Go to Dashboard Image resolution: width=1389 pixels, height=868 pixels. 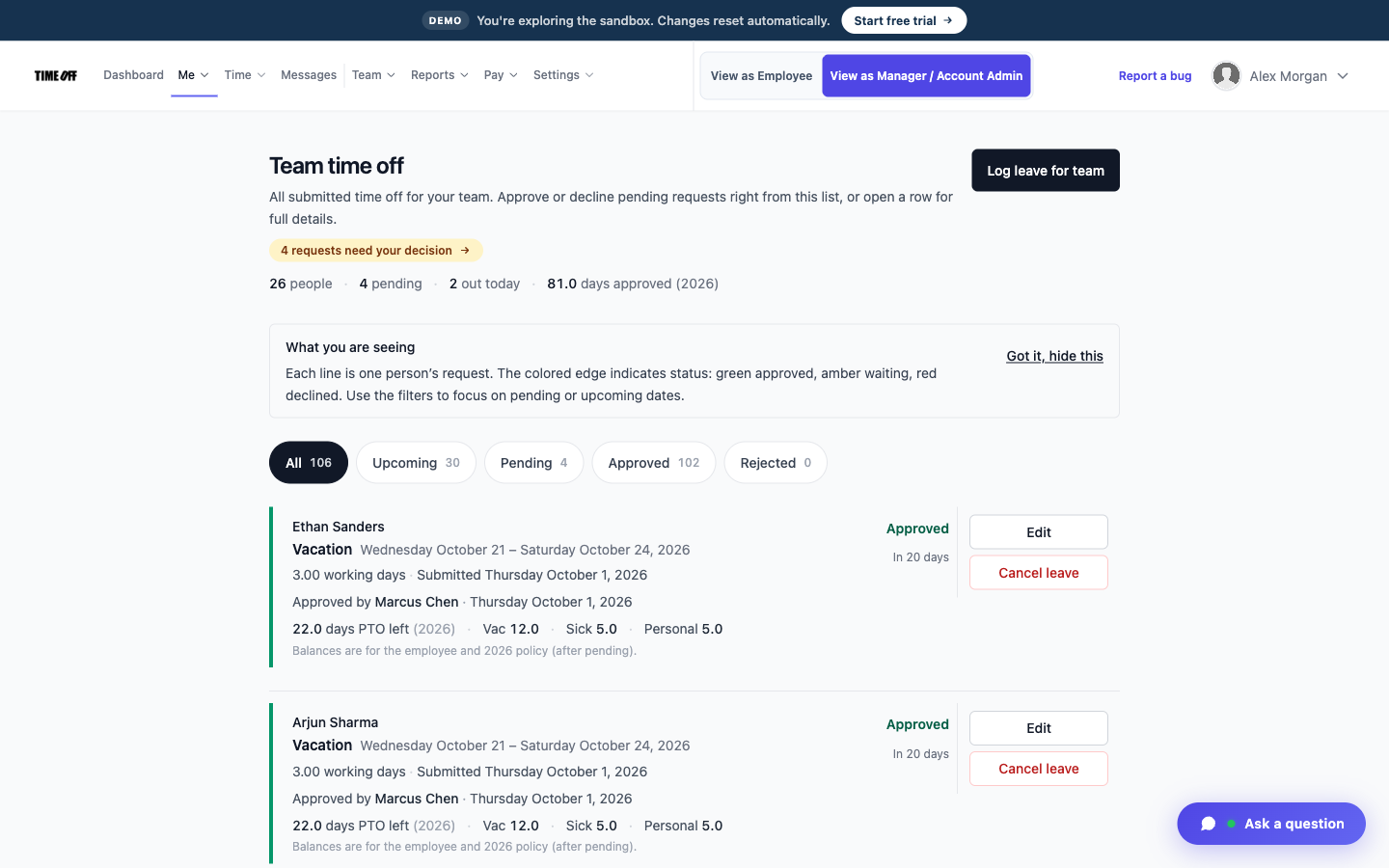pyautogui.click(x=133, y=75)
